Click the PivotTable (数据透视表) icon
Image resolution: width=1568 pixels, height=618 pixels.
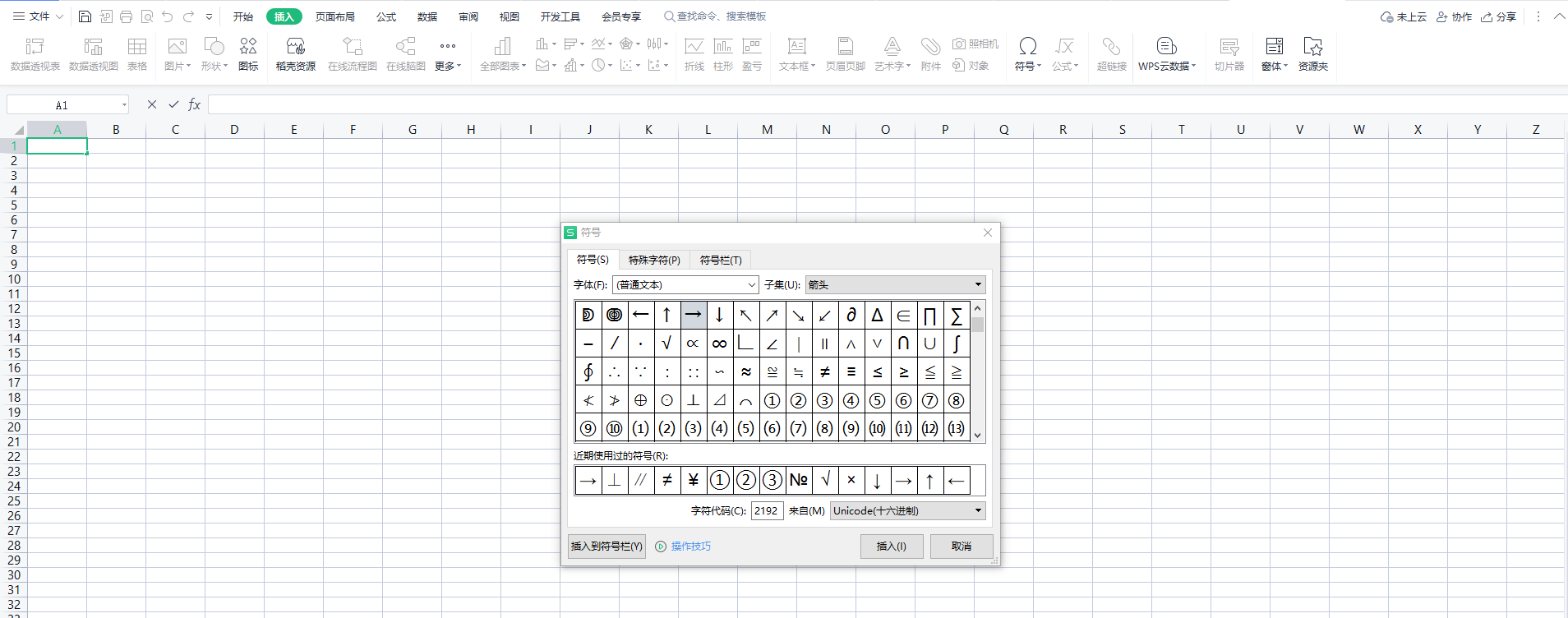[35, 54]
